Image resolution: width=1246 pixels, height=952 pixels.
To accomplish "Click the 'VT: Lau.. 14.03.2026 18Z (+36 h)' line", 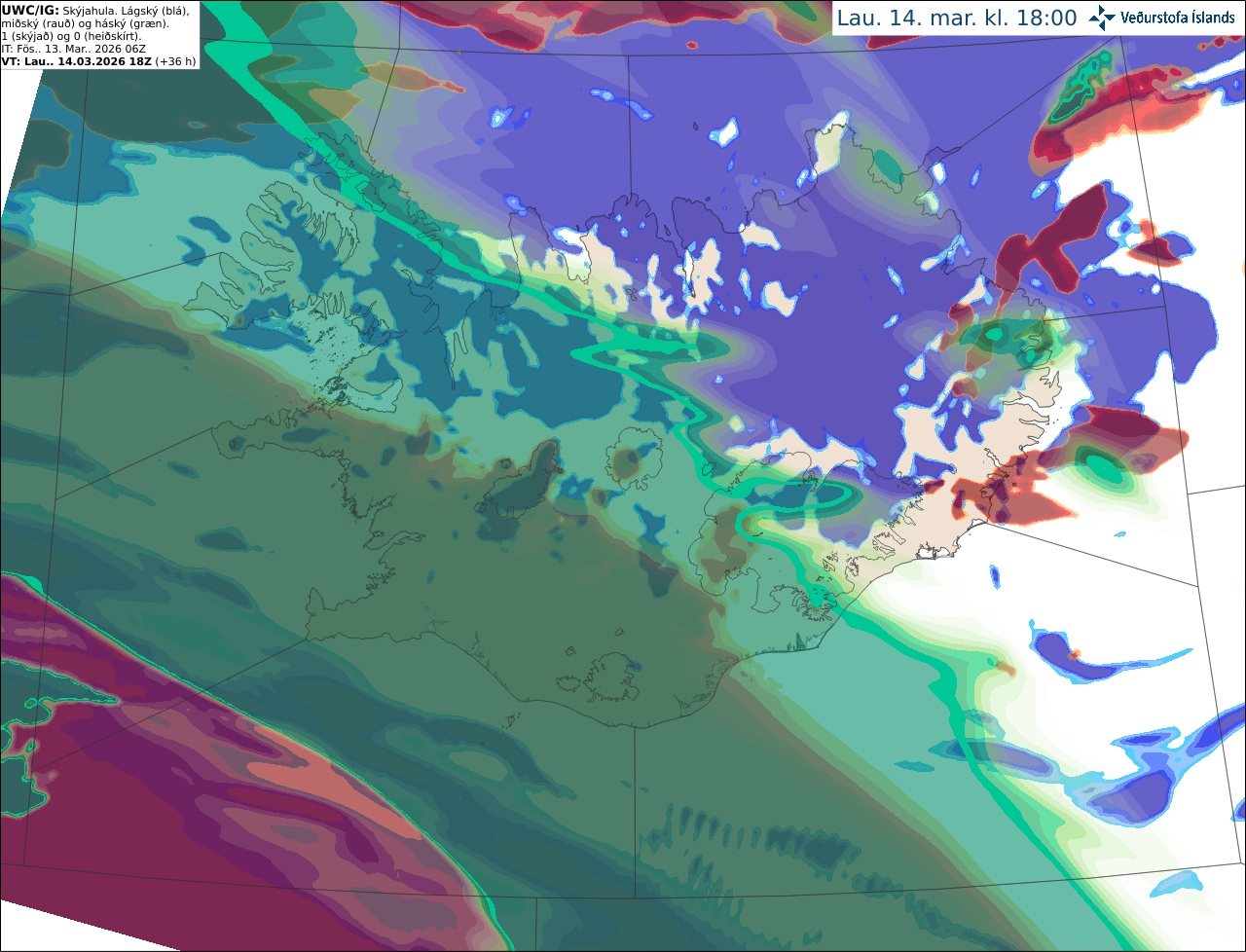I will [x=99, y=60].
